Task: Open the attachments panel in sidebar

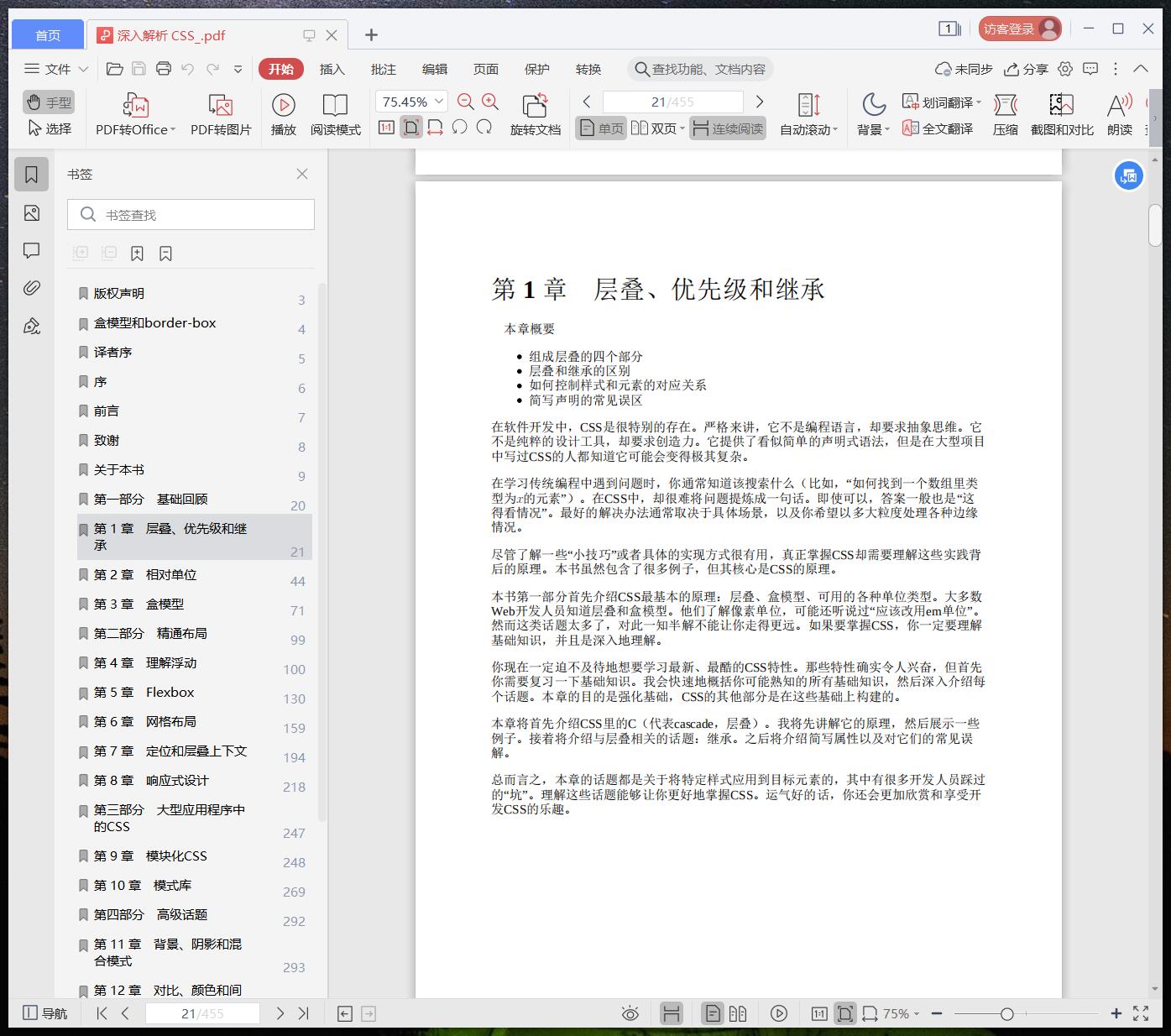Action: pos(32,289)
